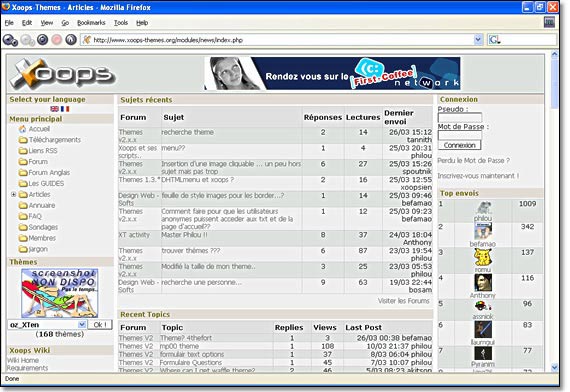Open the FAQ menu link

(x=35, y=216)
